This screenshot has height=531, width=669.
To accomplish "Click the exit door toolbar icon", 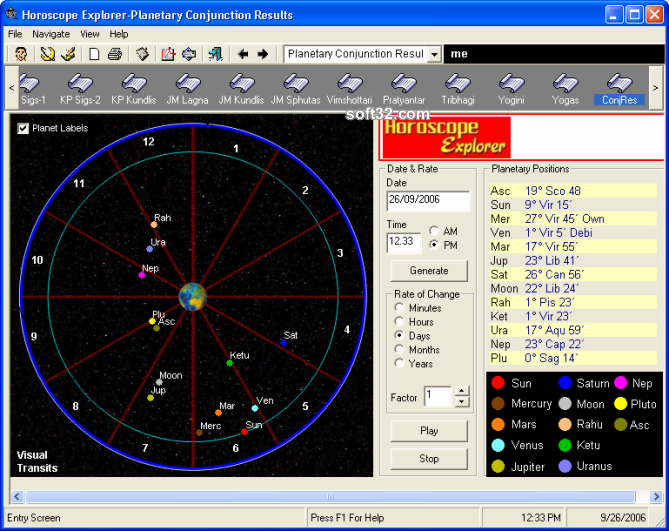I will [215, 54].
